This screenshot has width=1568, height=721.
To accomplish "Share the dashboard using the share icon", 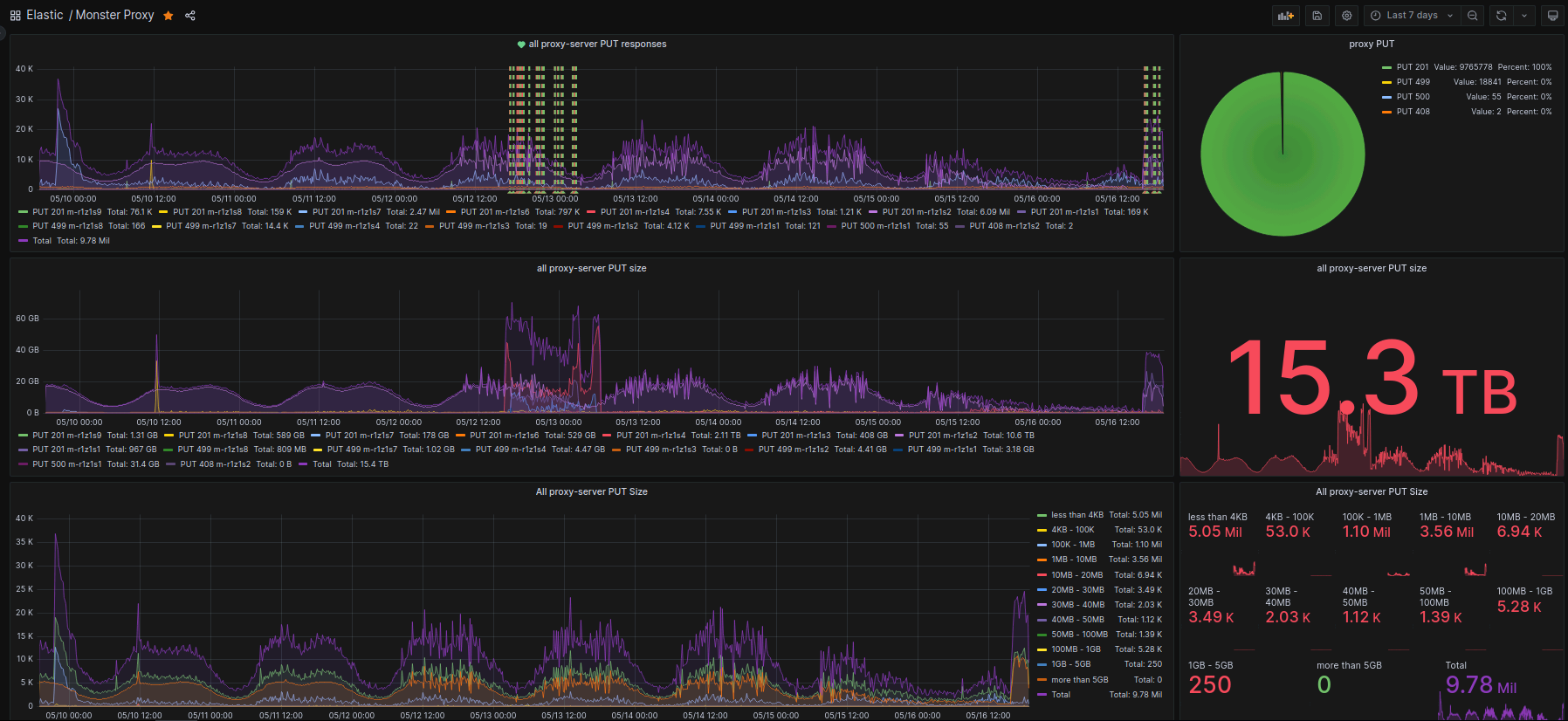I will [190, 16].
